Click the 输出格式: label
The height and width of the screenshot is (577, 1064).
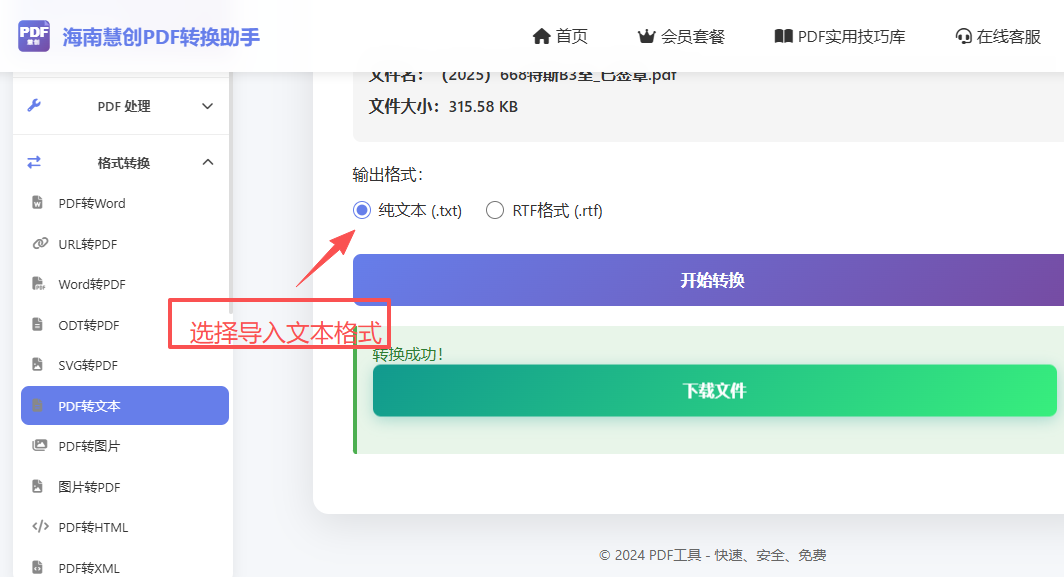point(387,175)
